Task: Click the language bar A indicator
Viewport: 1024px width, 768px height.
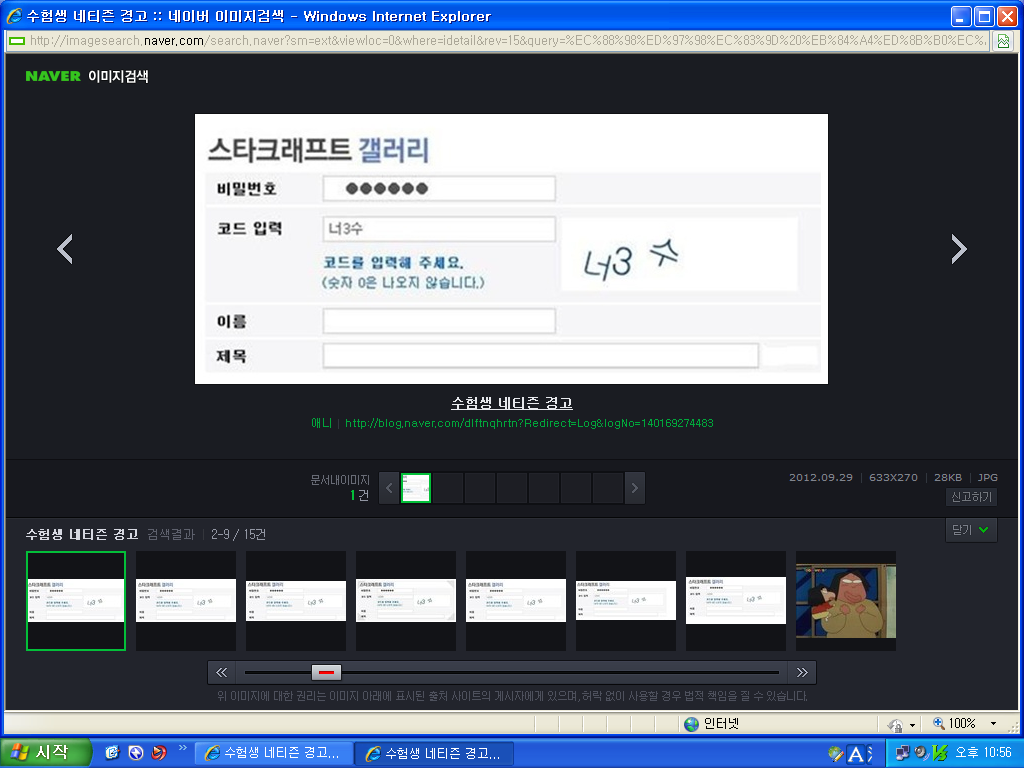Action: (856, 754)
